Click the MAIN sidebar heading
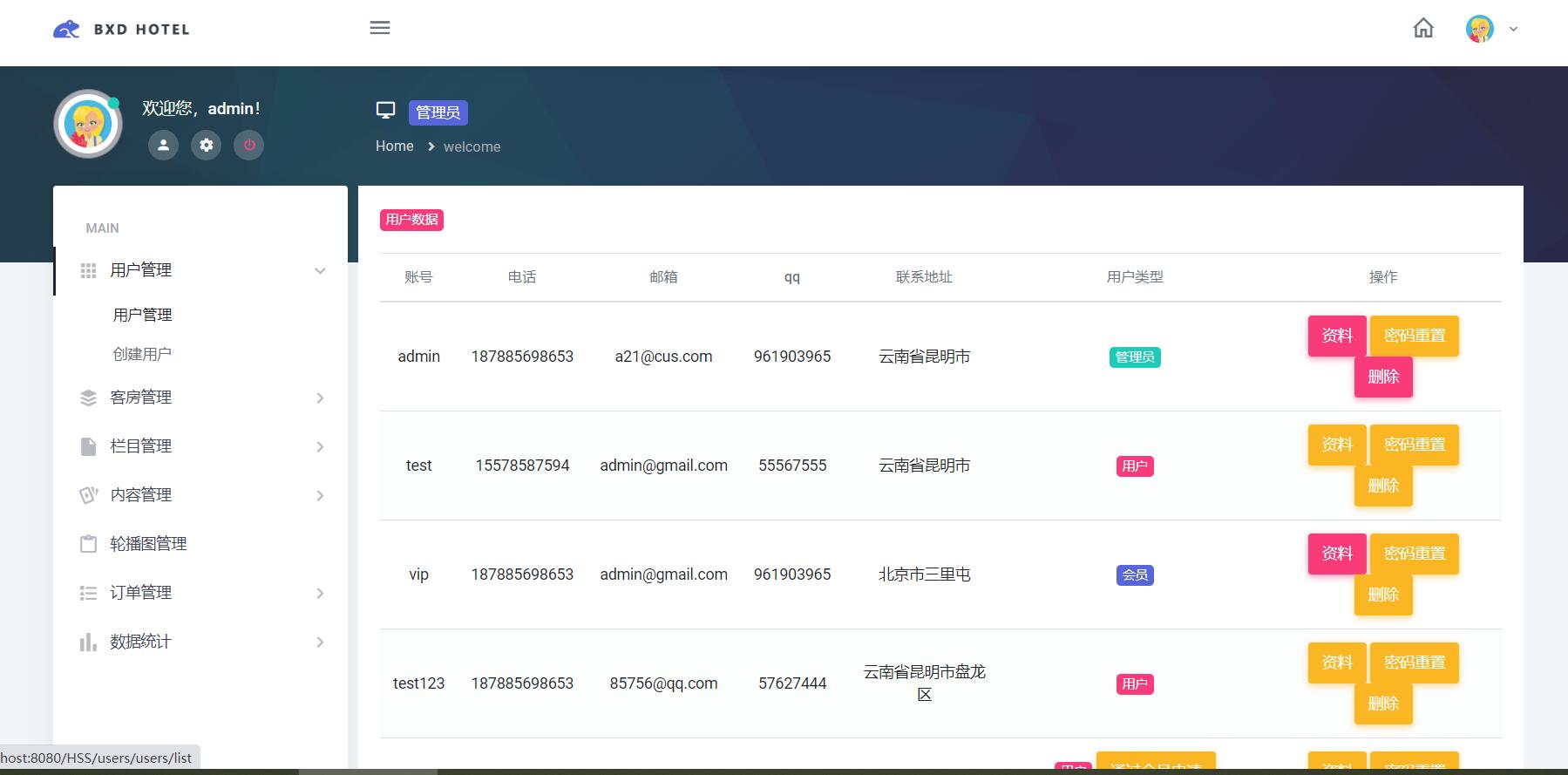The image size is (1568, 775). pyautogui.click(x=102, y=228)
